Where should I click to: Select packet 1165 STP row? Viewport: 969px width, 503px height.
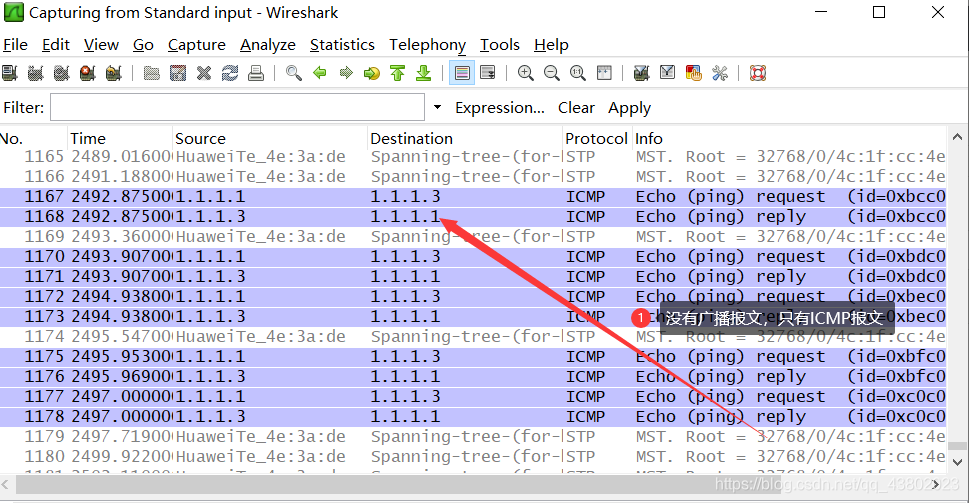pyautogui.click(x=473, y=157)
